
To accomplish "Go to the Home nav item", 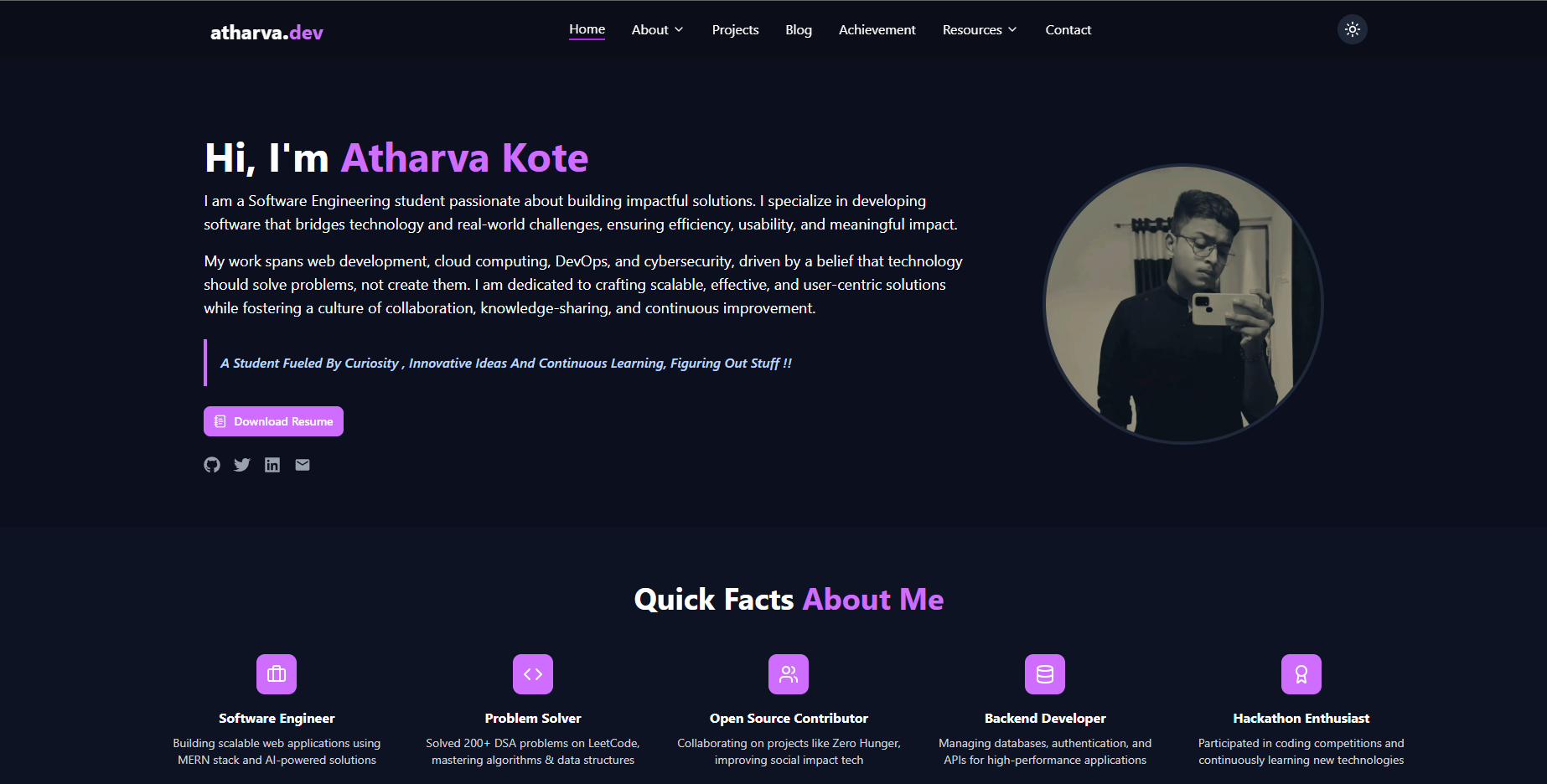I will tap(587, 29).
